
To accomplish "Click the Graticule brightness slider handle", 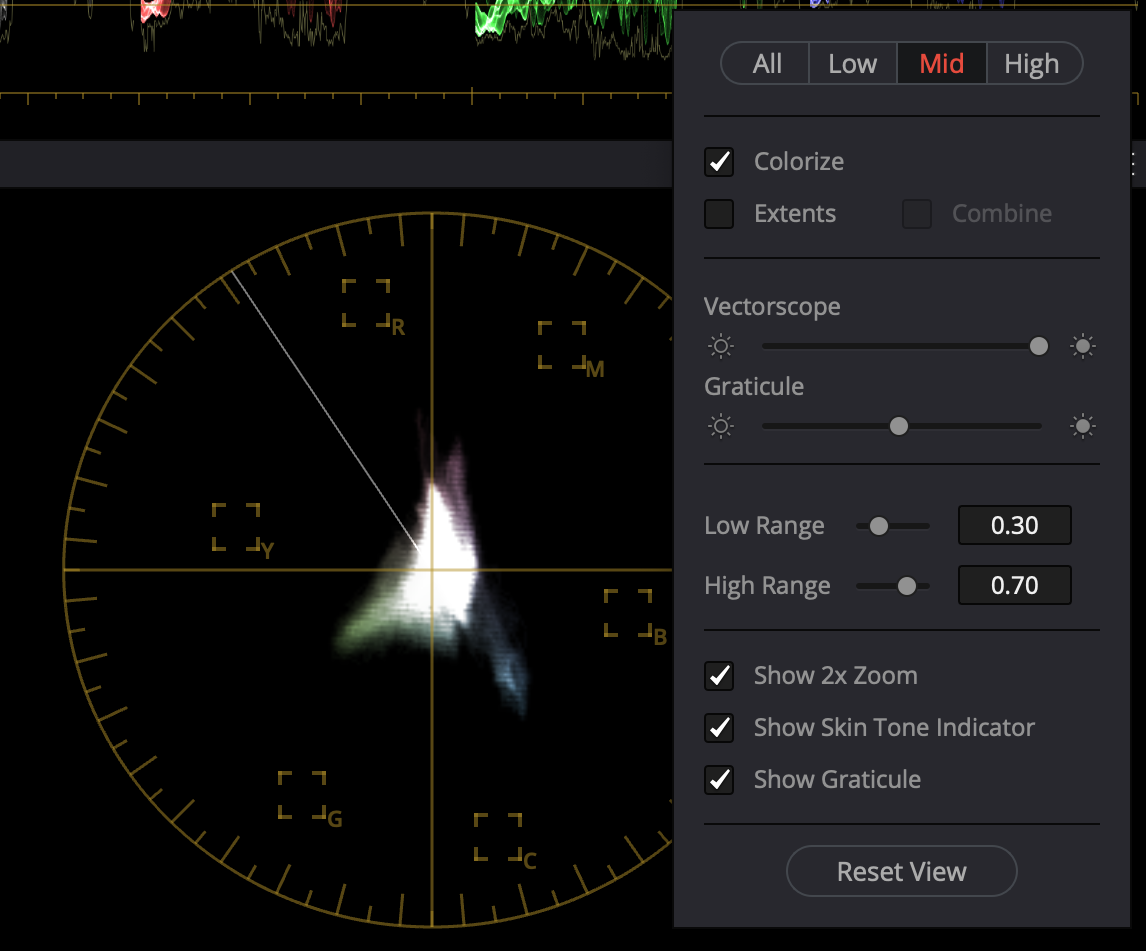I will pos(899,426).
